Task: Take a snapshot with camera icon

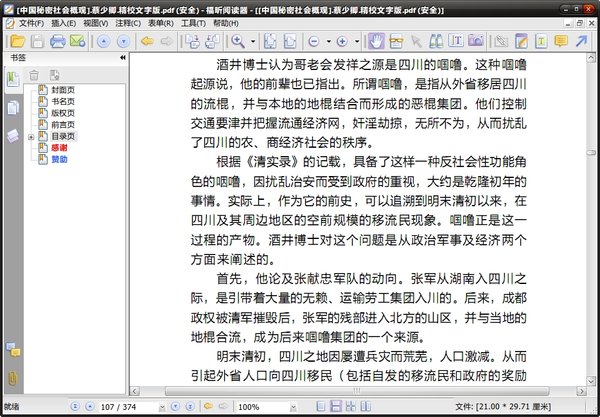Action: coord(476,40)
